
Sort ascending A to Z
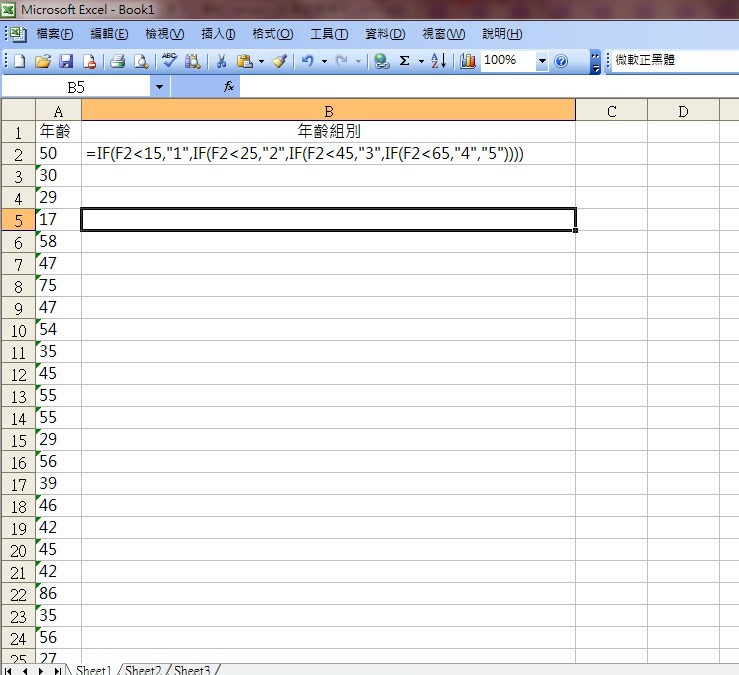tap(438, 61)
